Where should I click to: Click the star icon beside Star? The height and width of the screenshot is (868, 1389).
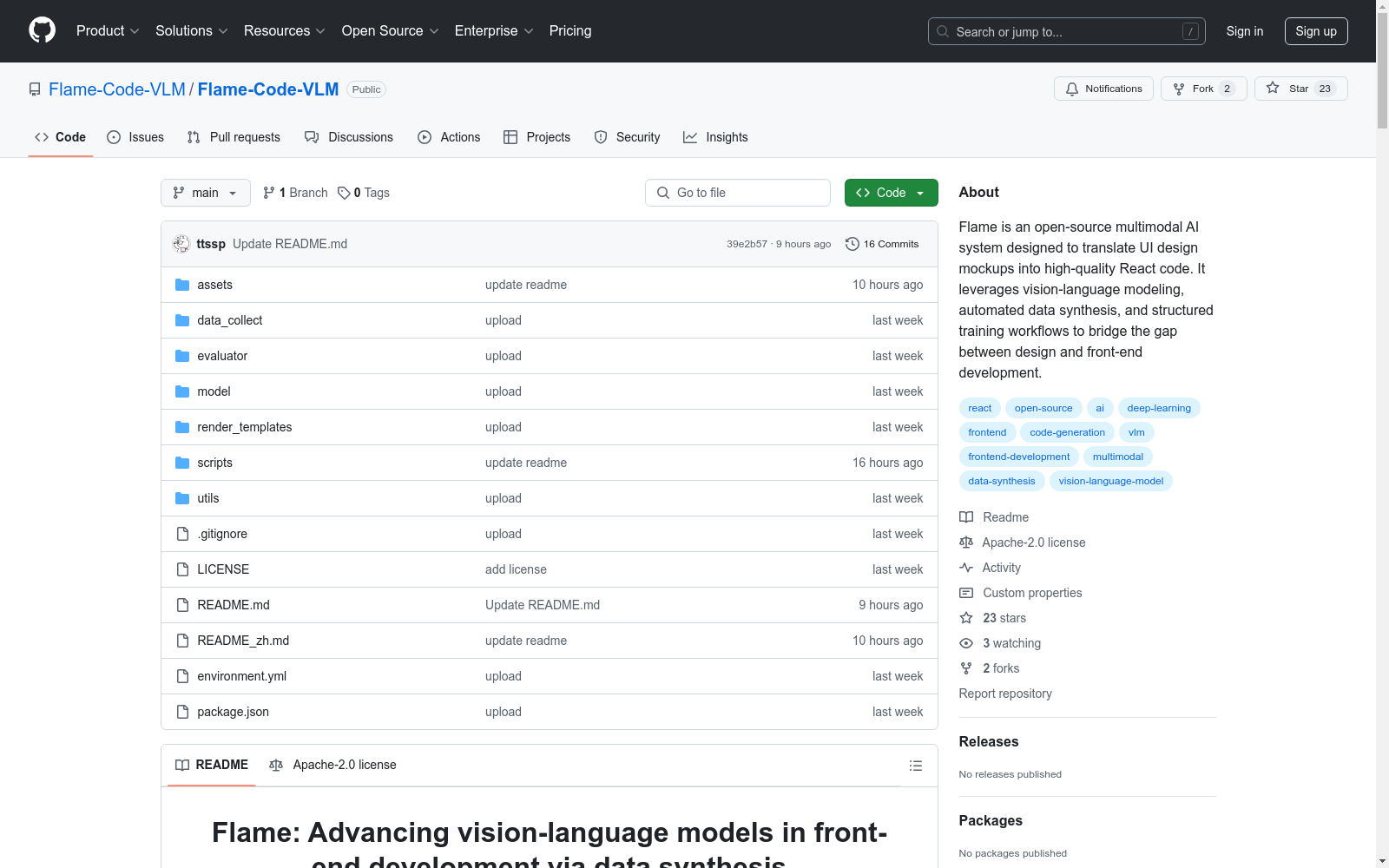click(x=1273, y=88)
